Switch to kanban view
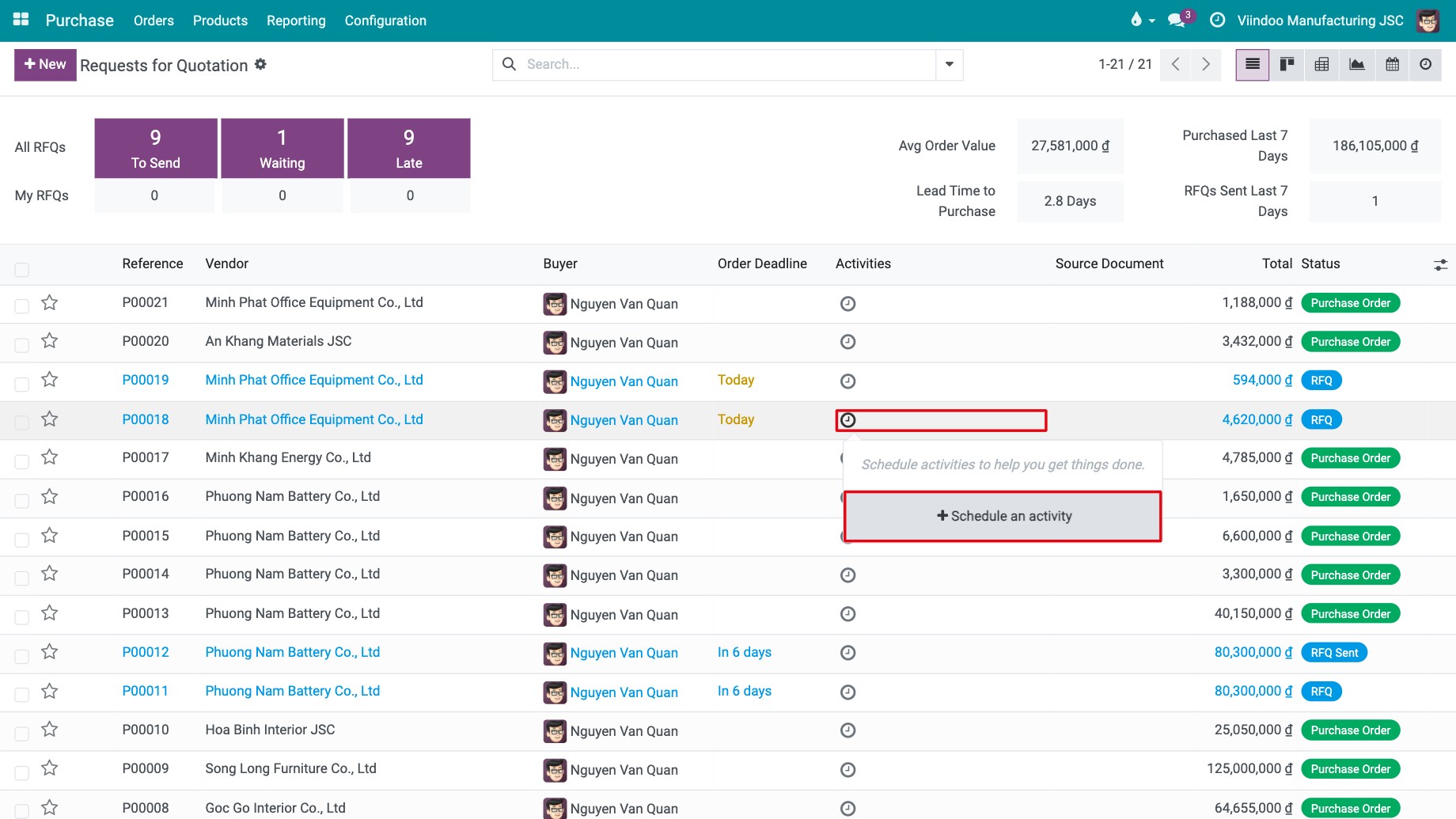1456x819 pixels. pos(1287,65)
